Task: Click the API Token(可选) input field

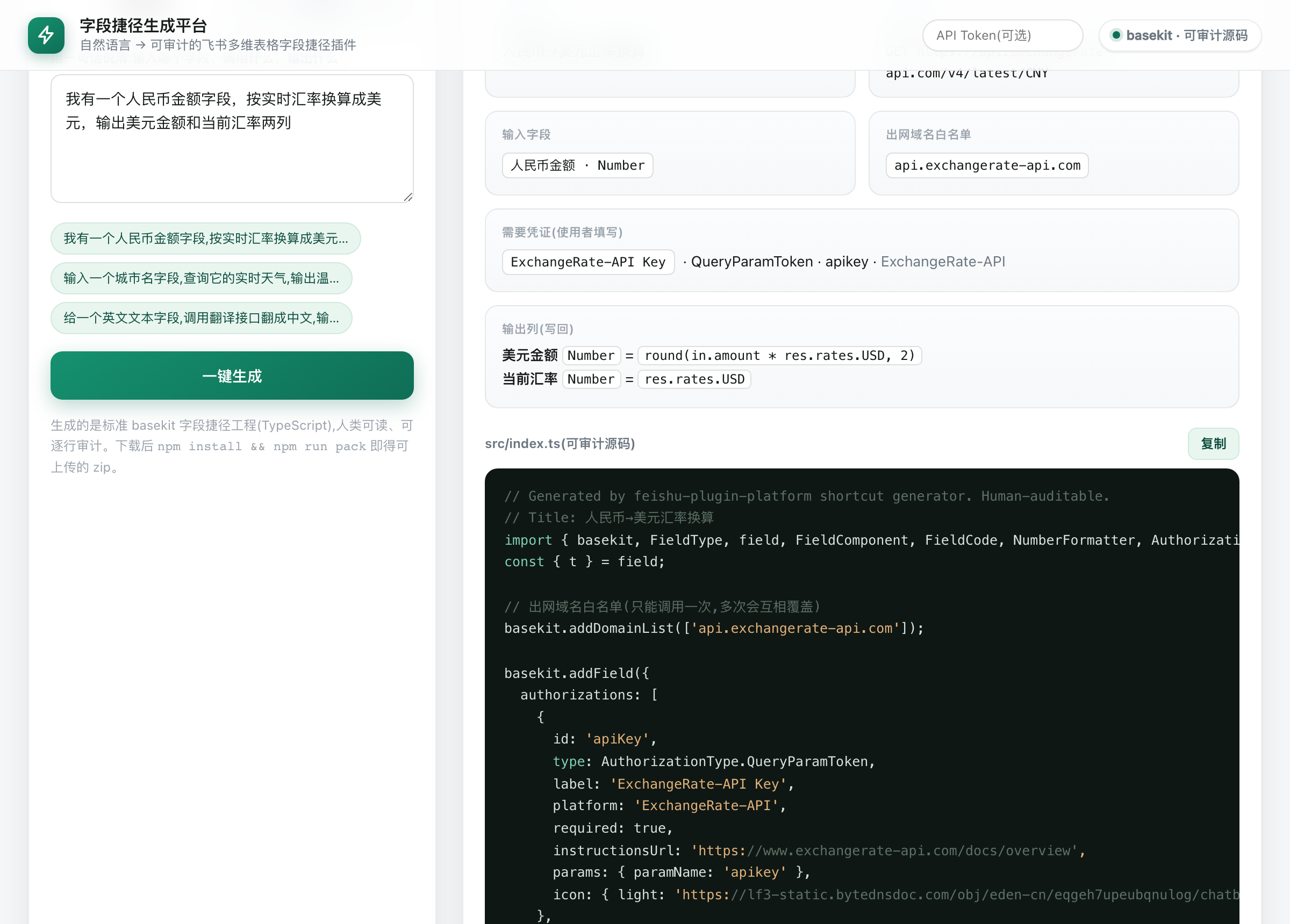Action: (1002, 35)
